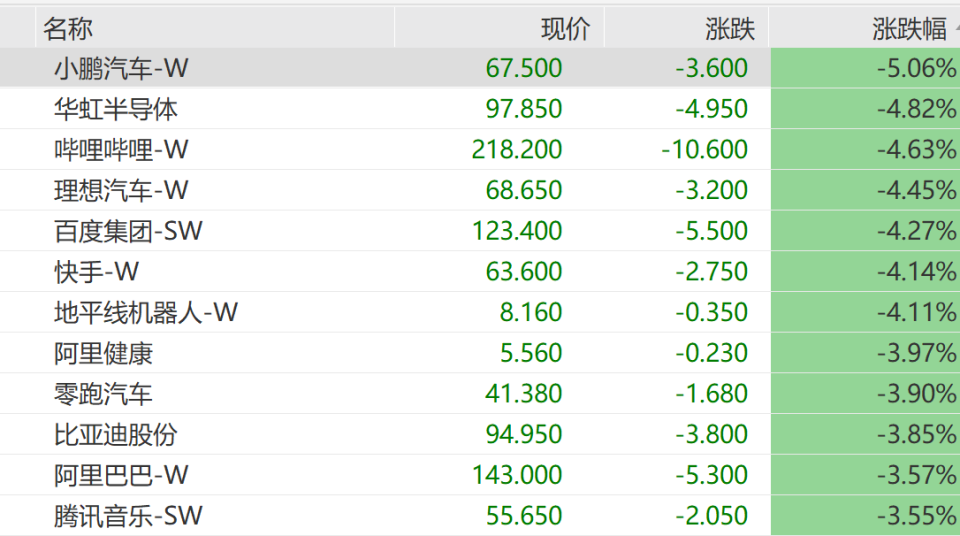Click the -3.55% cell for 腾讯音乐-SW
The height and width of the screenshot is (536, 960).
[916, 516]
